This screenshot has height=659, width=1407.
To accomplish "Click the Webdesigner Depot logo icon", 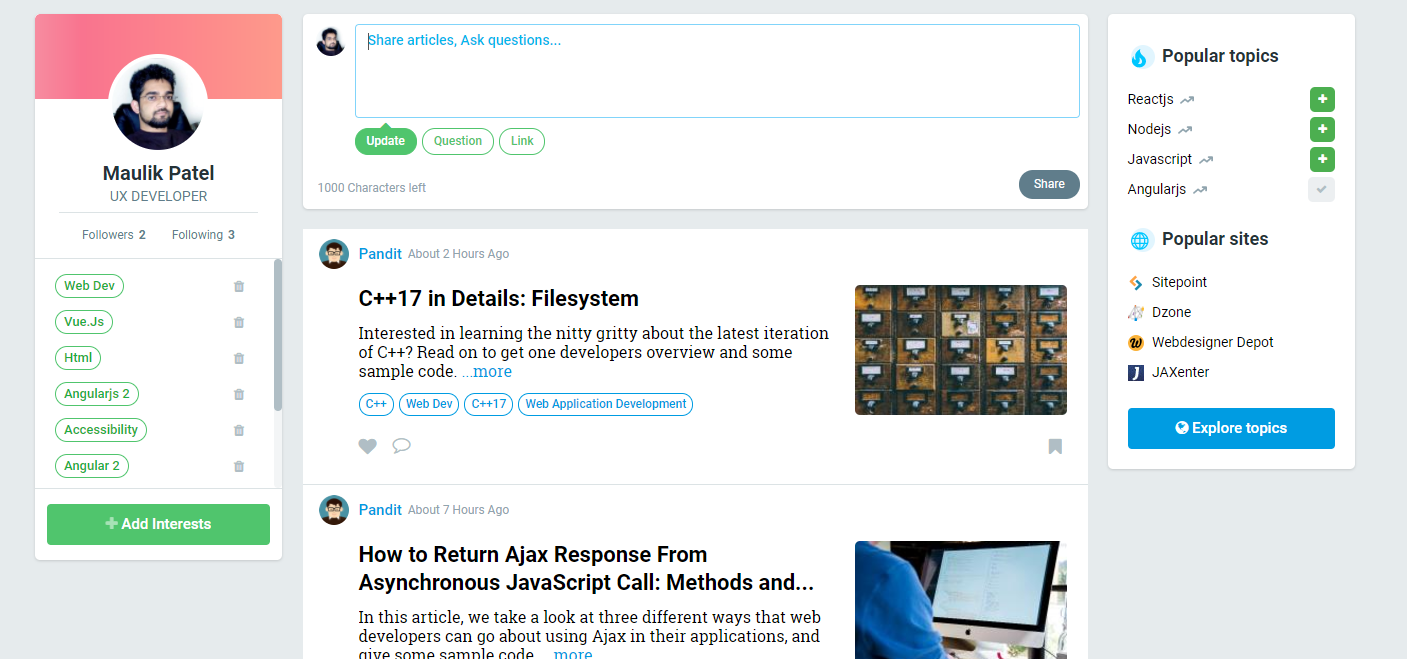I will click(x=1136, y=342).
